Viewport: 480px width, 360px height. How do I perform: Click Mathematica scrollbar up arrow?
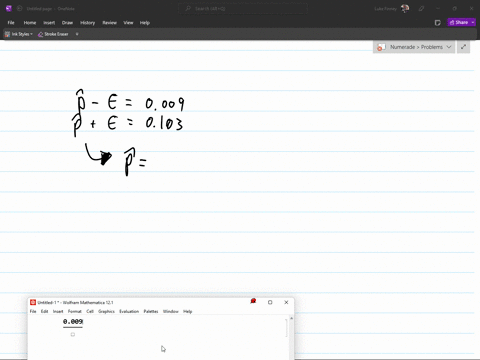pyautogui.click(x=291, y=318)
